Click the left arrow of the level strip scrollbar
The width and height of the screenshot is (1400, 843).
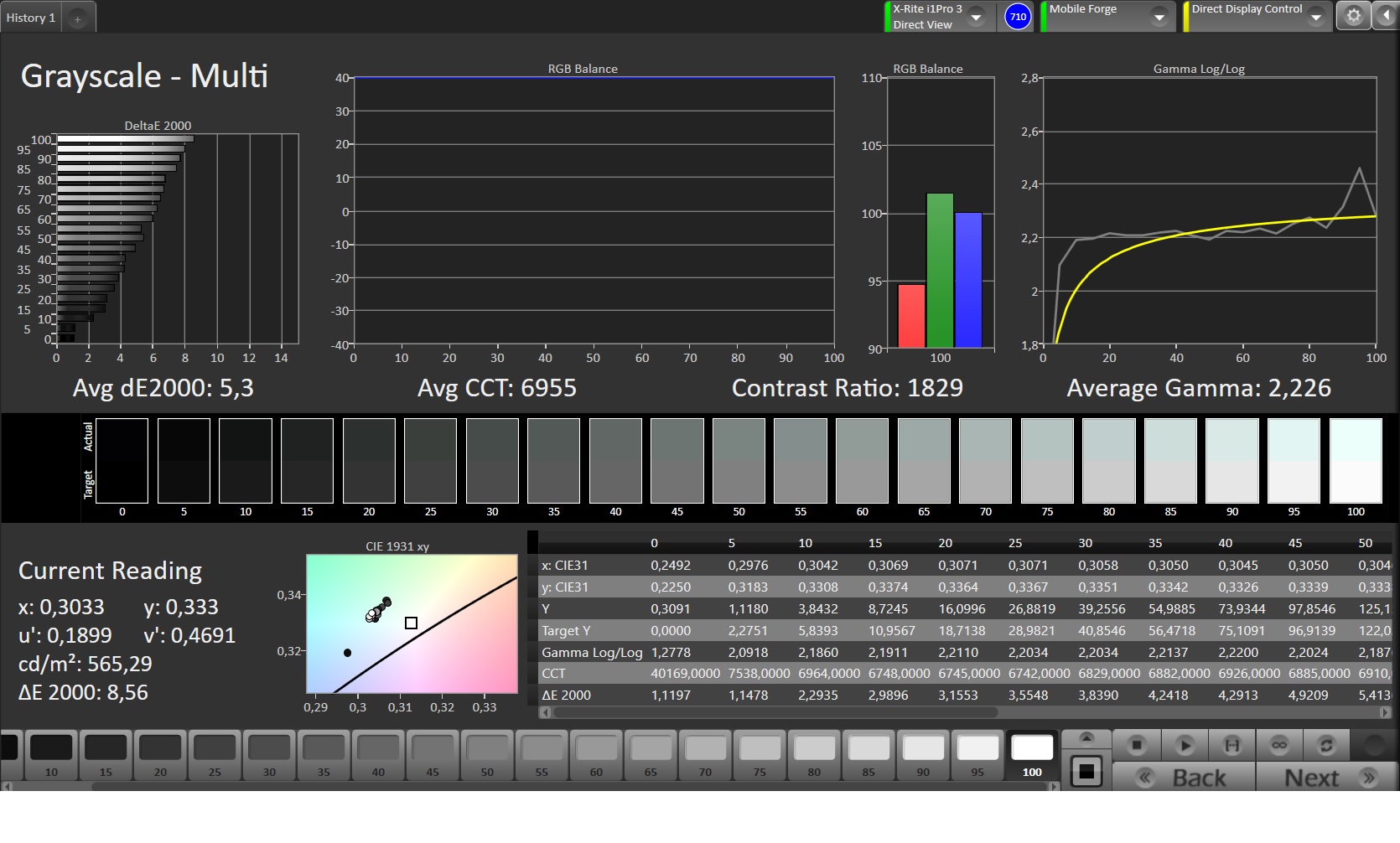pyautogui.click(x=7, y=786)
